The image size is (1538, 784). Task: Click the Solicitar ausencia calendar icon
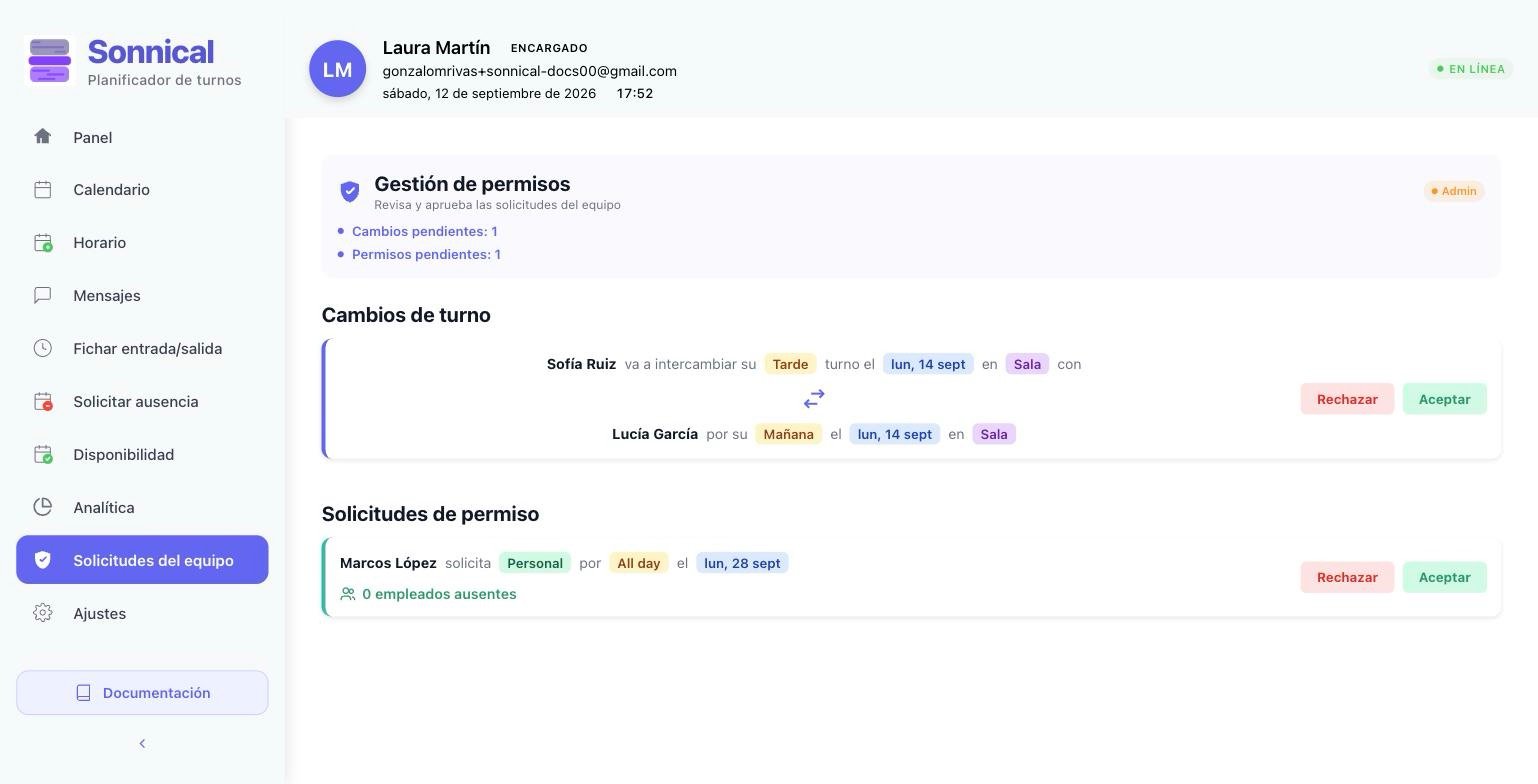coord(42,401)
